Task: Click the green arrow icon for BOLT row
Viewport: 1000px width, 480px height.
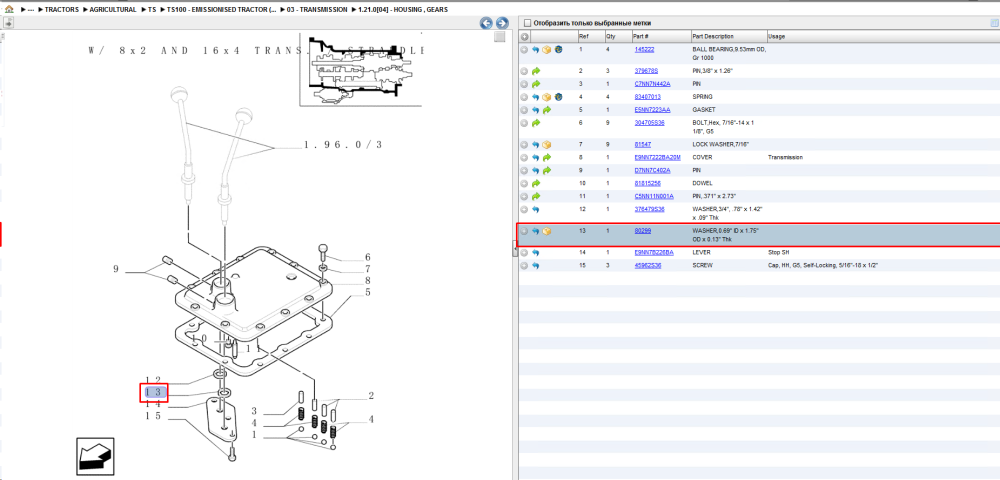Action: pyautogui.click(x=536, y=122)
